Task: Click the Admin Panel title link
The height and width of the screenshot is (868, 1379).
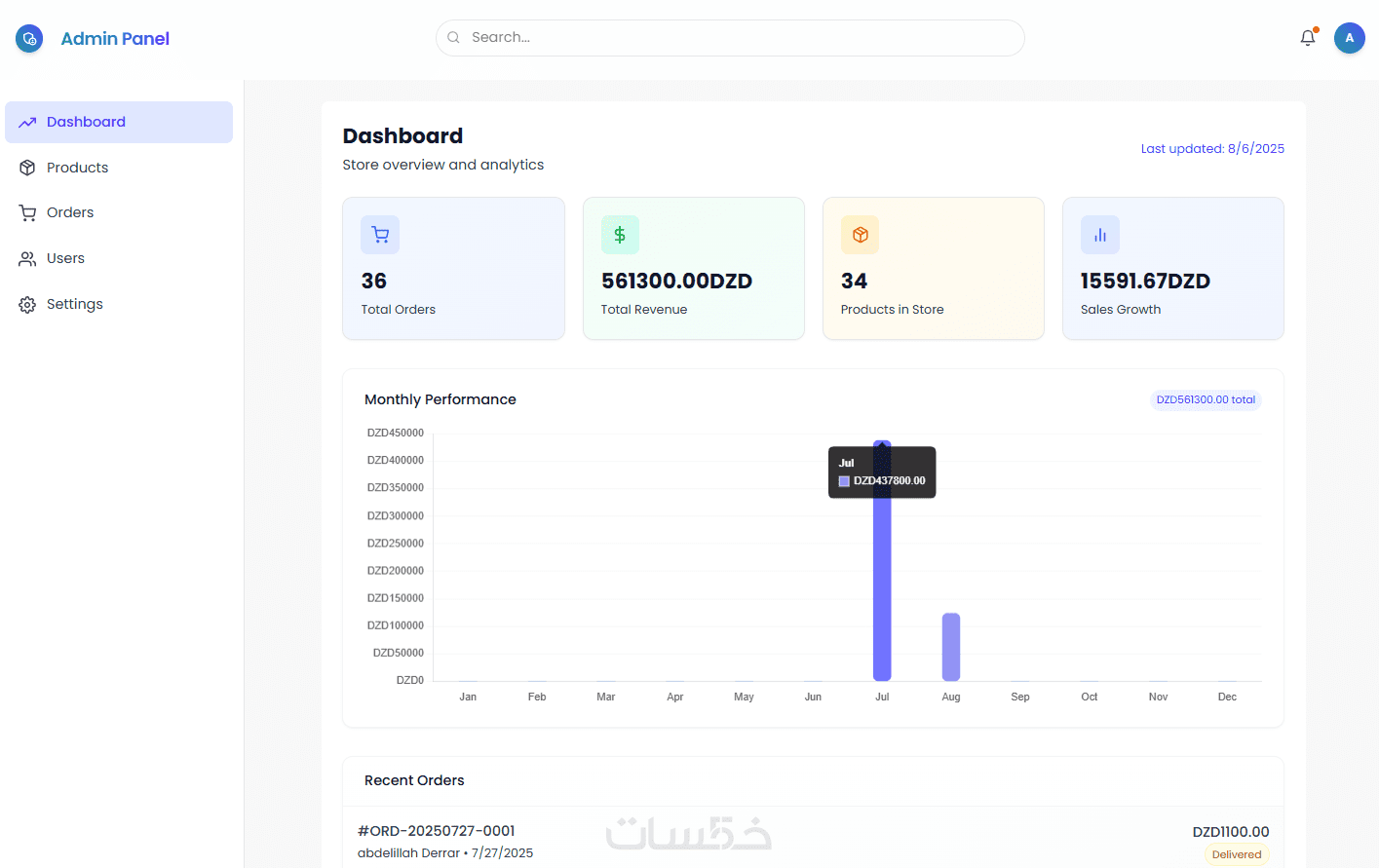Action: point(115,39)
